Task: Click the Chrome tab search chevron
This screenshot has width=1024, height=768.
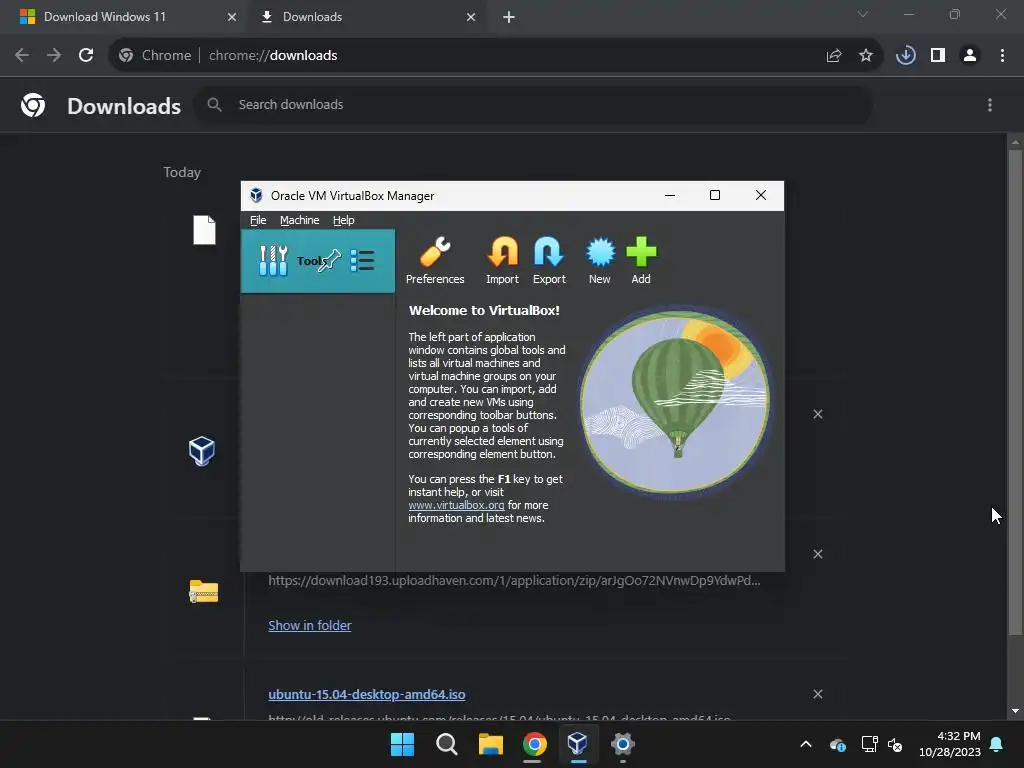Action: (x=863, y=14)
